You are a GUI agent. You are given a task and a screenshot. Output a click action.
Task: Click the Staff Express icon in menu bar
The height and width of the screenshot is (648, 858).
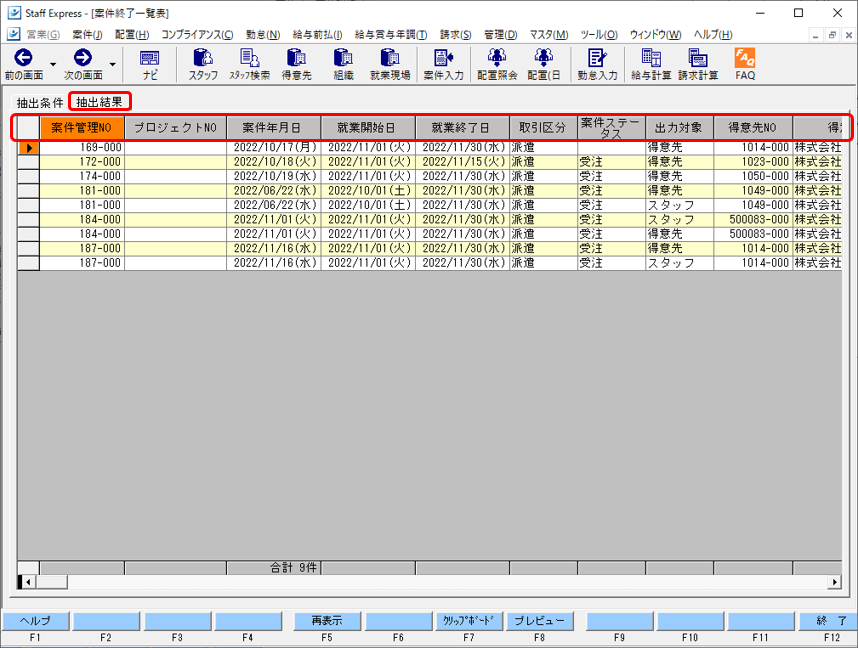(x=14, y=34)
